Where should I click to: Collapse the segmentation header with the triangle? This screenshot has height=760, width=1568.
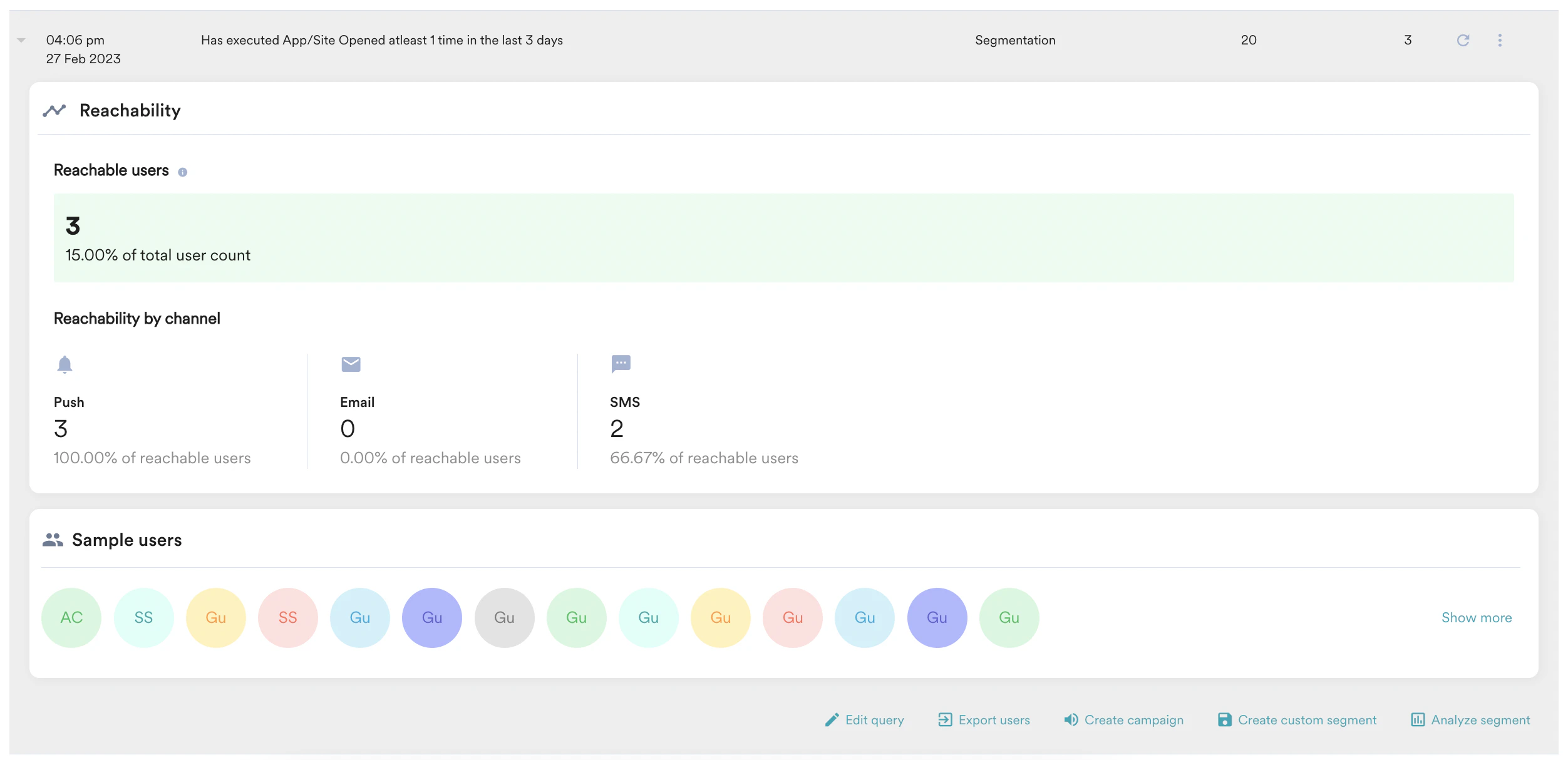(21, 39)
